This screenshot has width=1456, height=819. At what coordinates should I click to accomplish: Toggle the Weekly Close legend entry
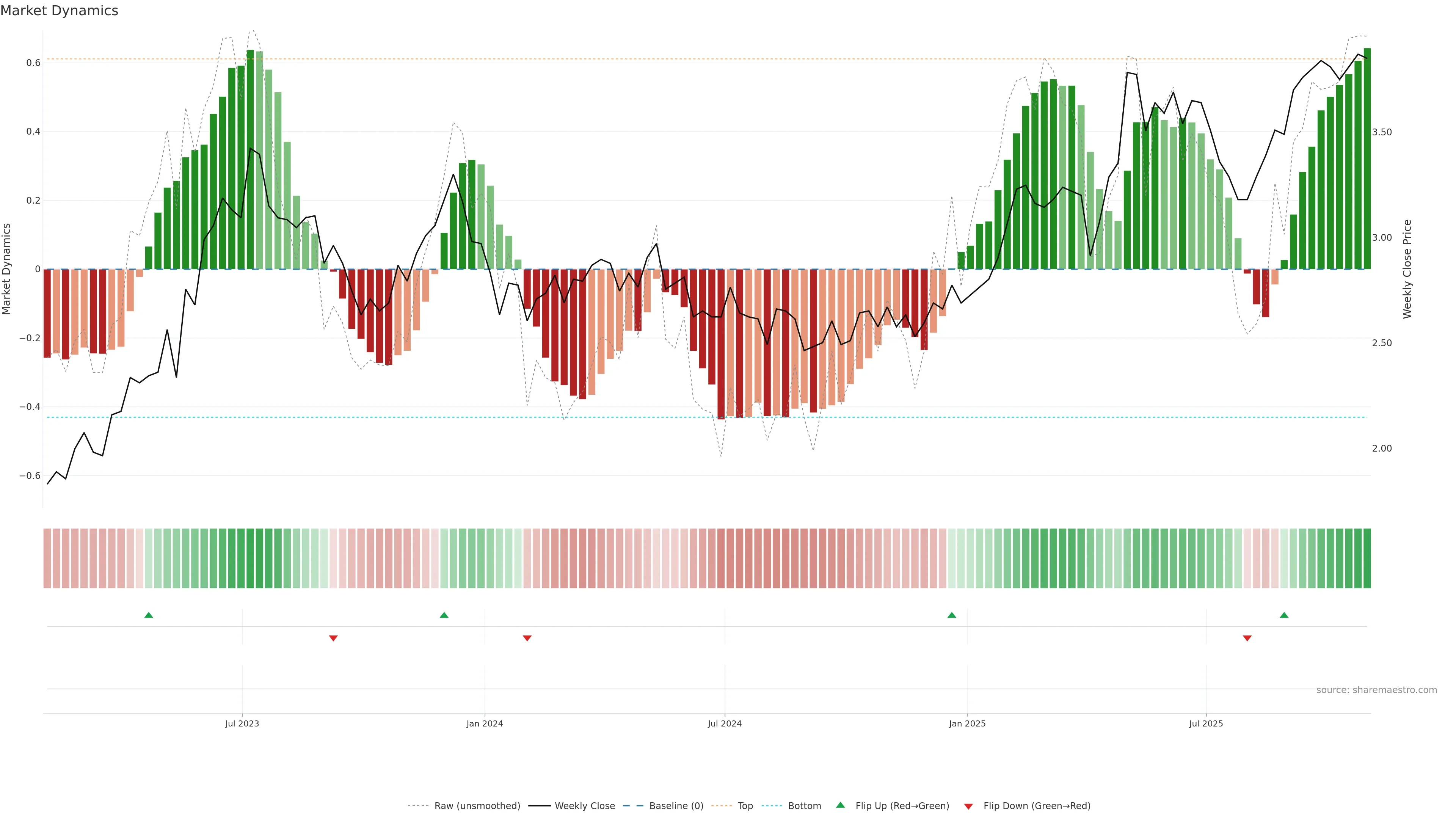[x=584, y=806]
